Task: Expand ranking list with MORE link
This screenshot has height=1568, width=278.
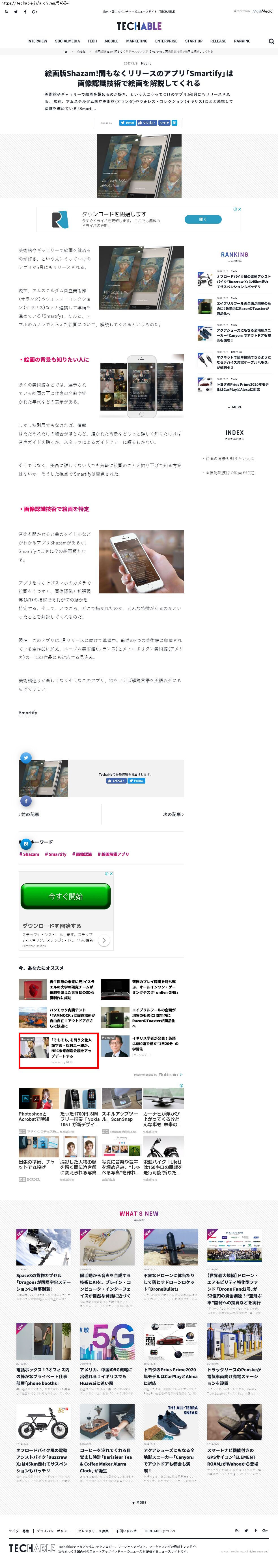Action: 235,407
